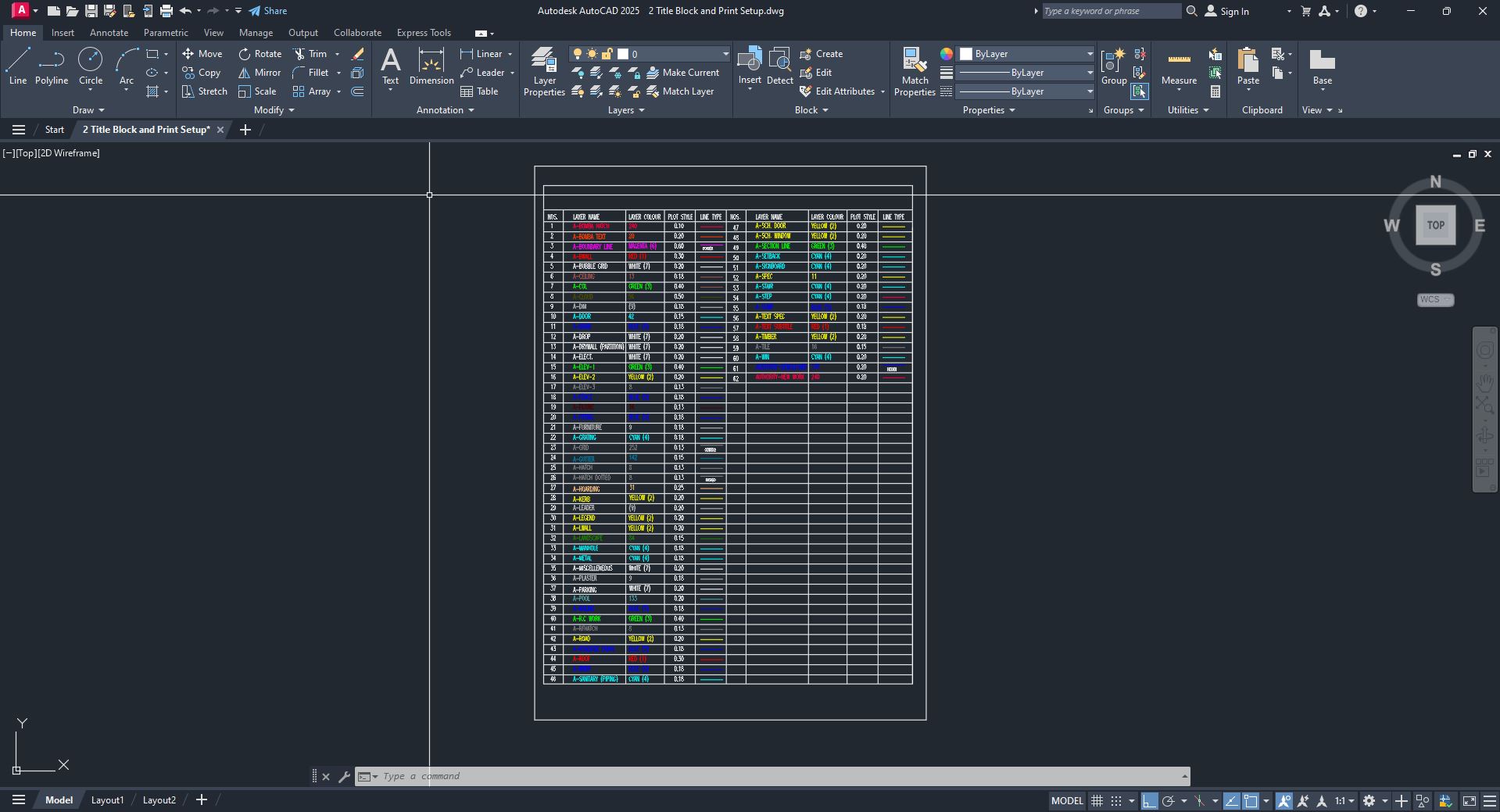Screen dimensions: 1500x812
Task: Click the Erase tool icon
Action: (357, 54)
